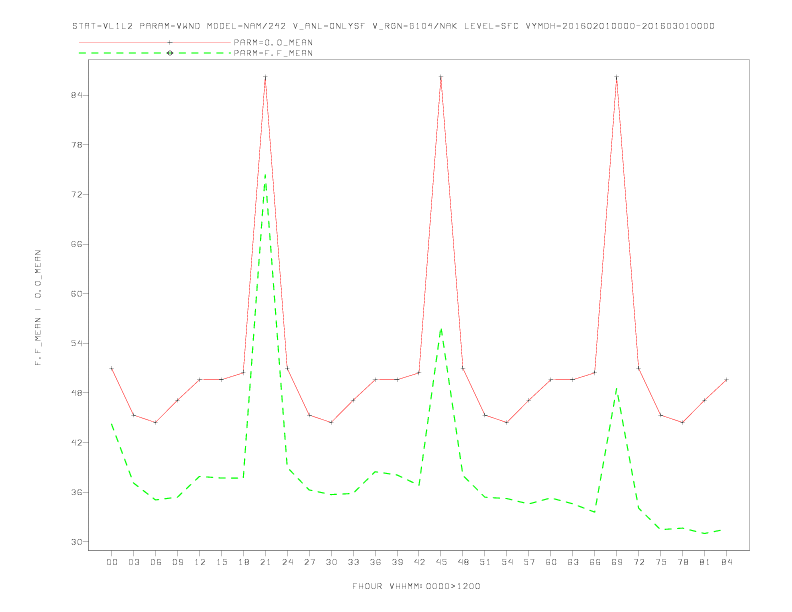
Task: Click the x-axis tick label 51
Action: point(485,562)
